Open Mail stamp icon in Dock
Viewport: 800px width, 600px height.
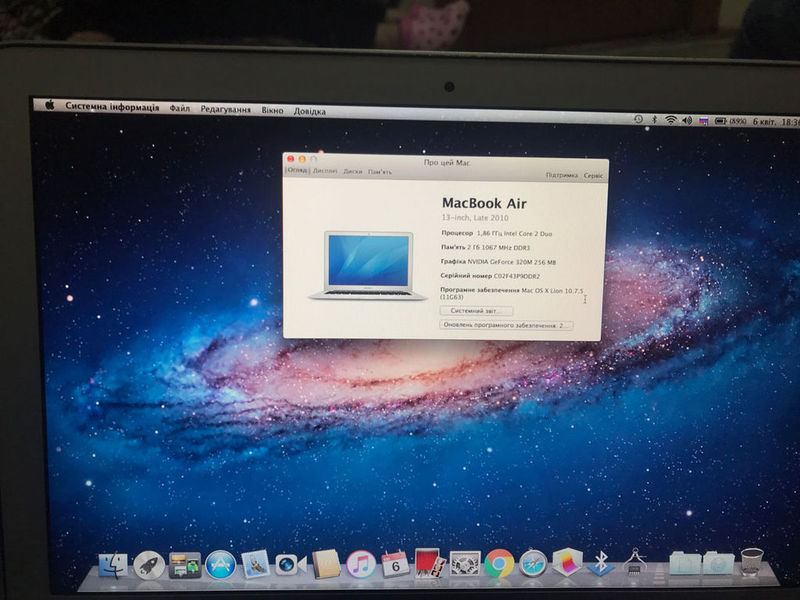click(255, 564)
